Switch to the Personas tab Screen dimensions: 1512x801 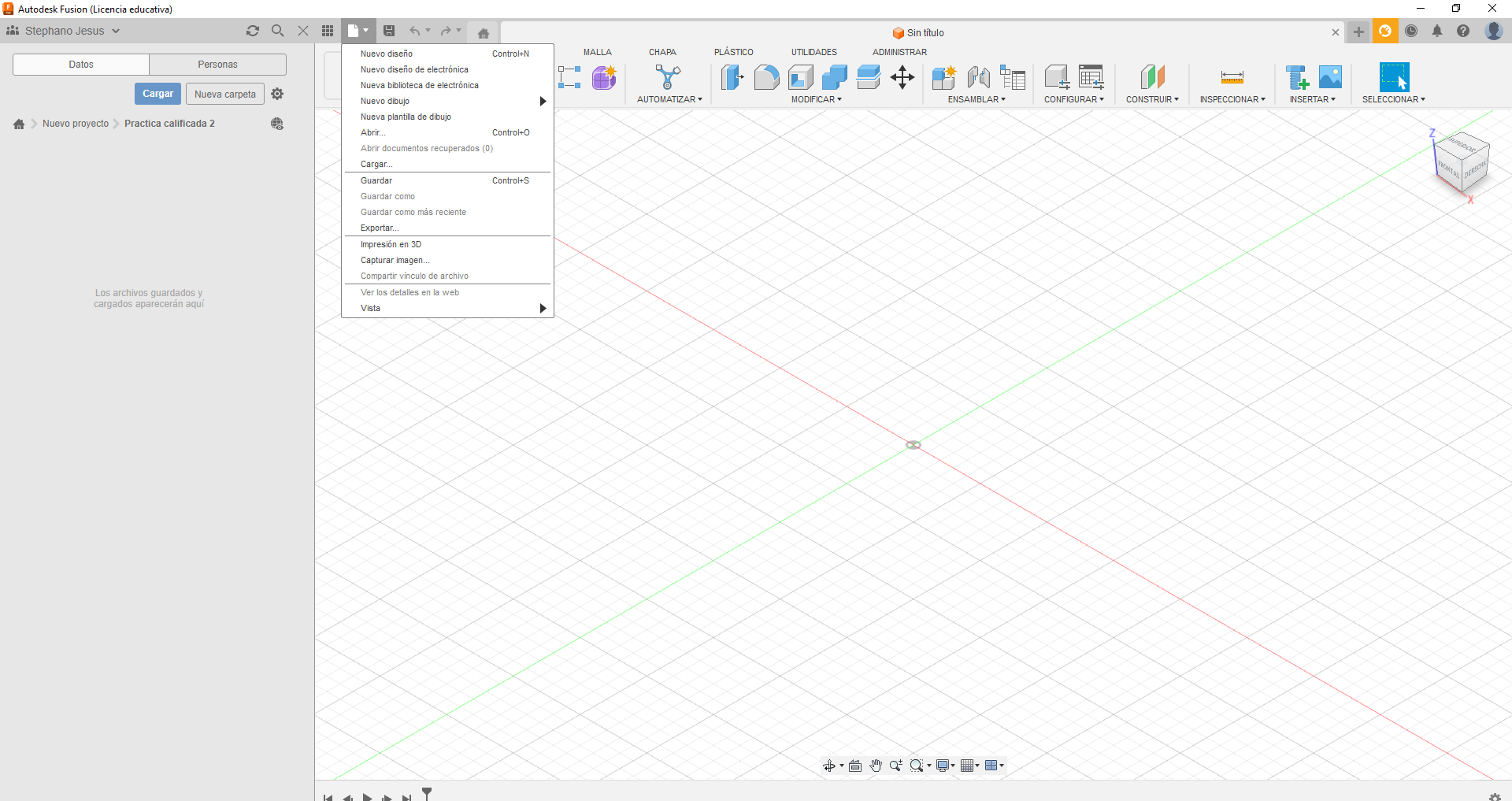pos(217,65)
